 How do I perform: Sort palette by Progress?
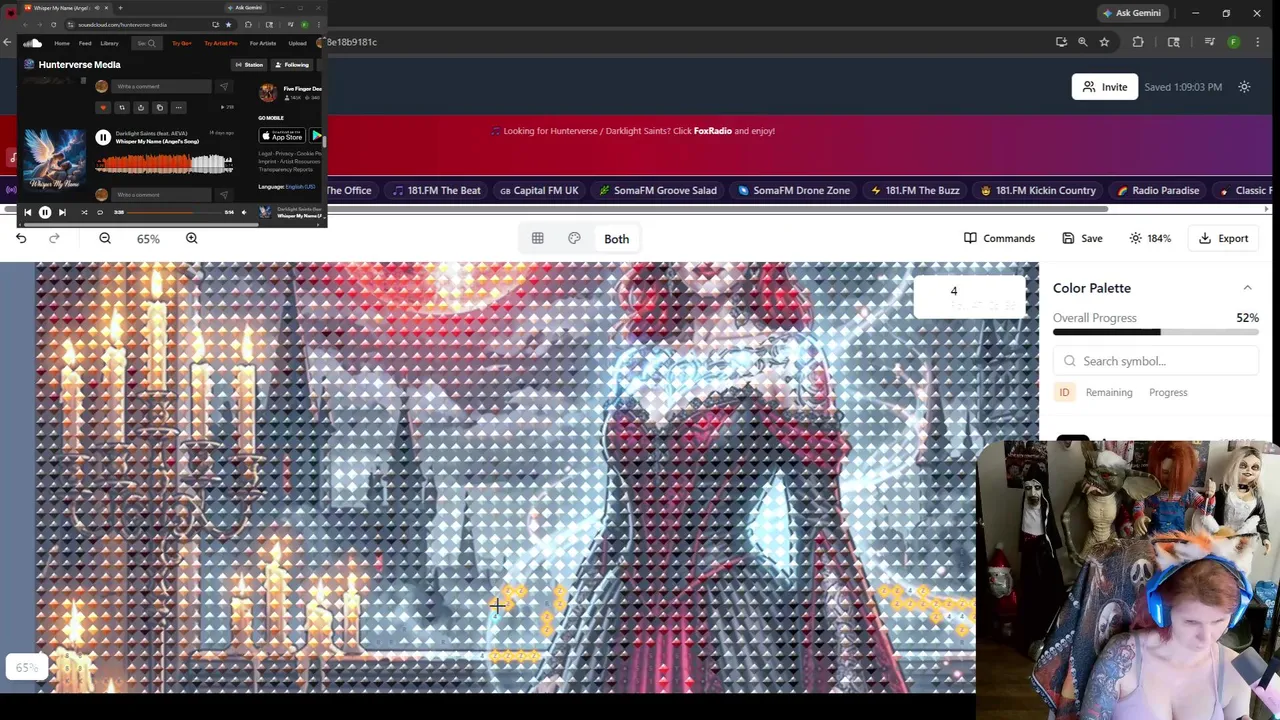[x=1168, y=392]
